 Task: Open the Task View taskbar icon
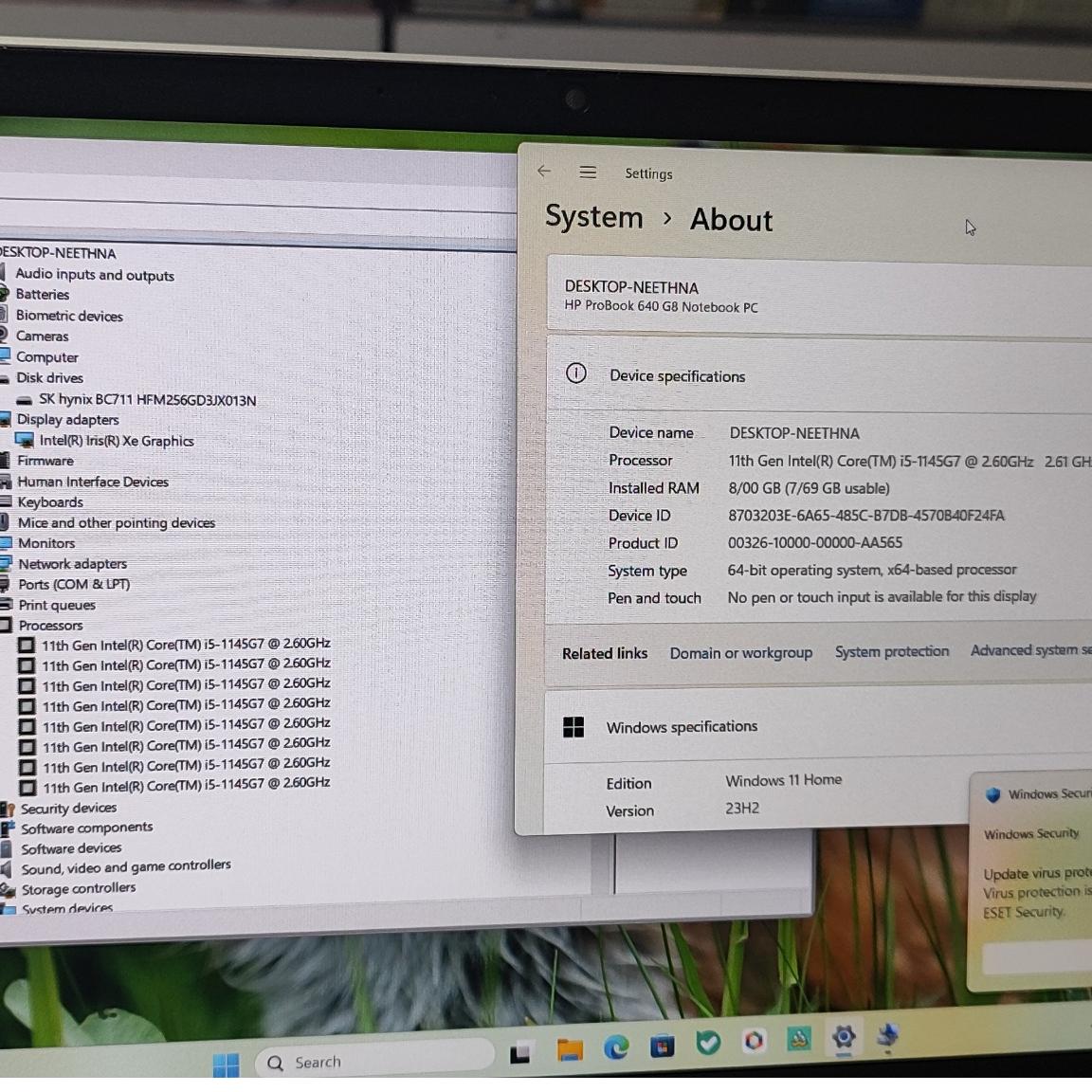[x=520, y=1053]
